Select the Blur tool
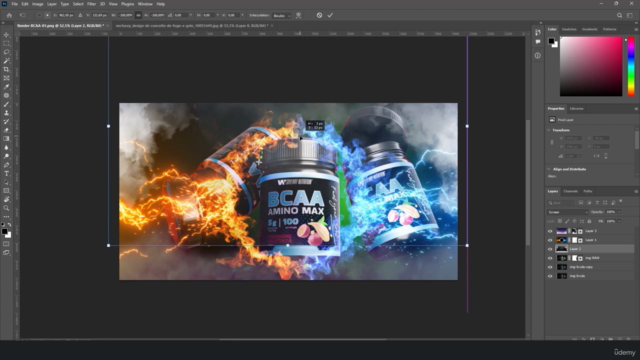Image resolution: width=640 pixels, height=360 pixels. (x=6, y=147)
